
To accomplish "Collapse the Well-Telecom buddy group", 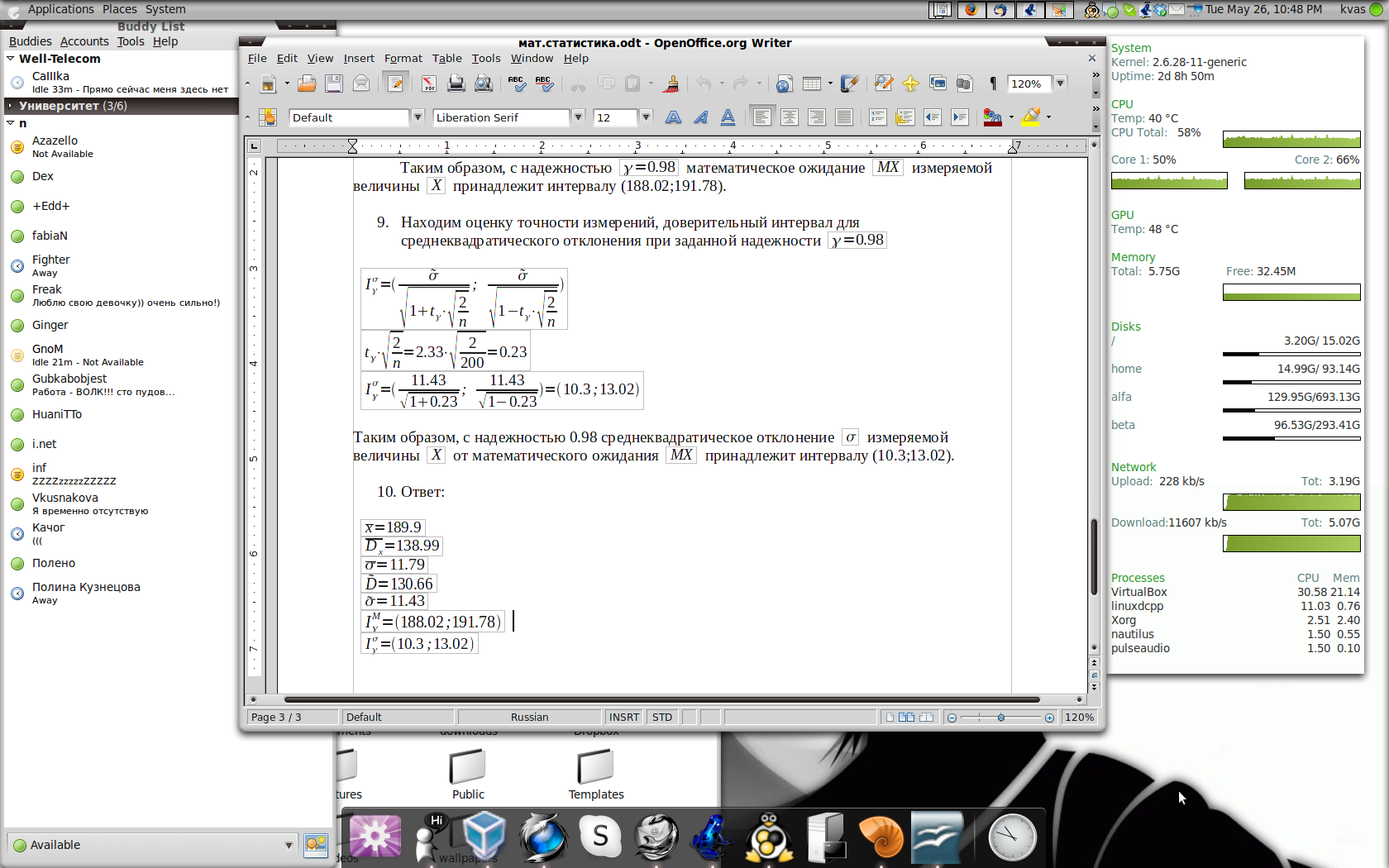I will coord(11,59).
